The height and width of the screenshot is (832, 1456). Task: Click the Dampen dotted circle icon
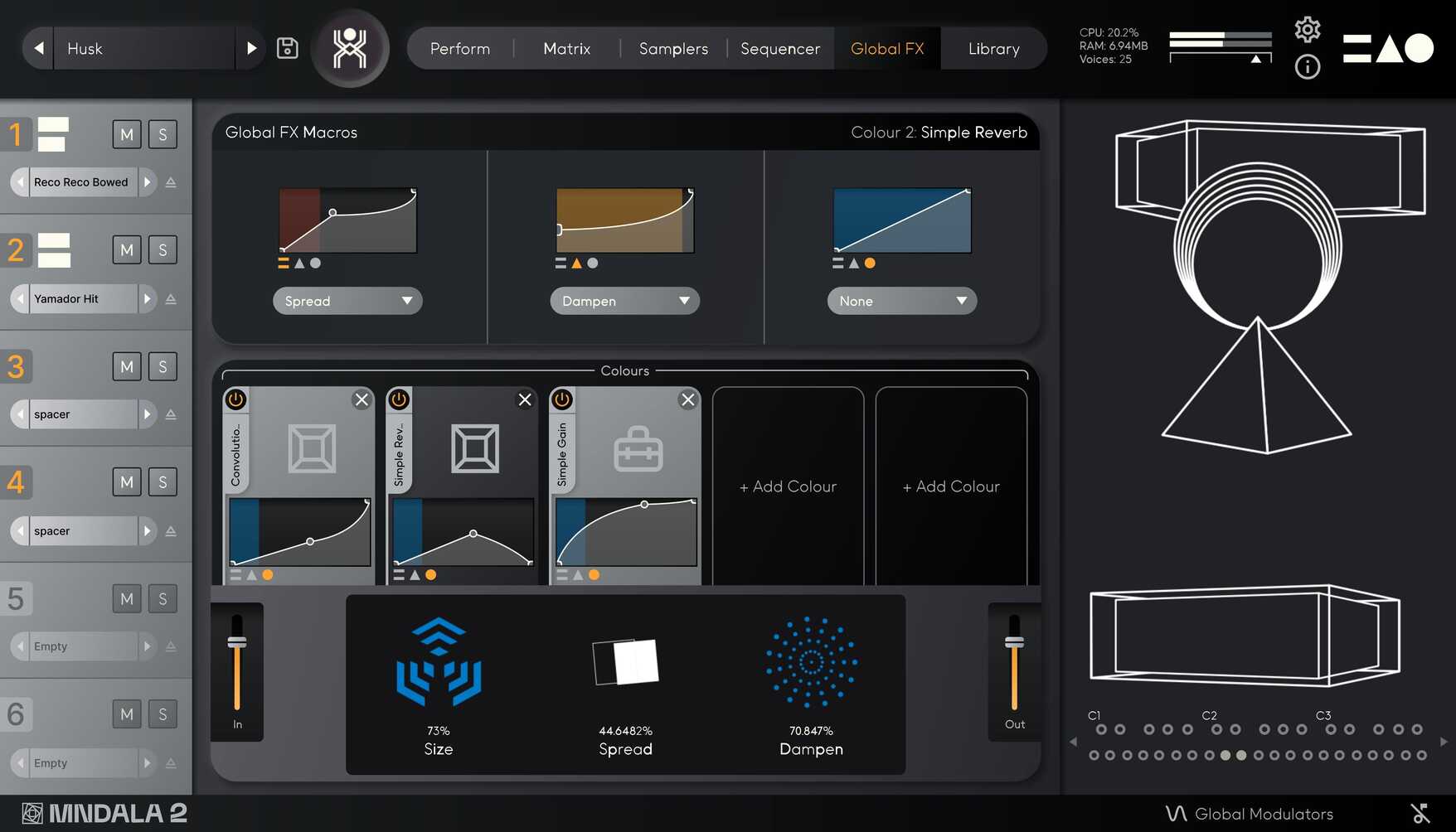point(811,661)
